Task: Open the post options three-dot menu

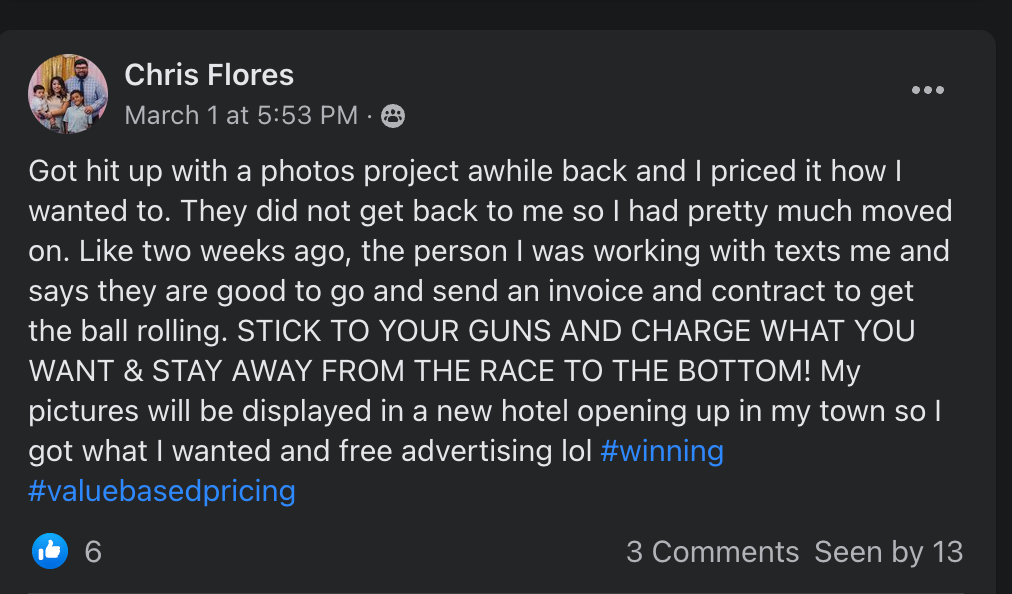Action: click(x=927, y=90)
